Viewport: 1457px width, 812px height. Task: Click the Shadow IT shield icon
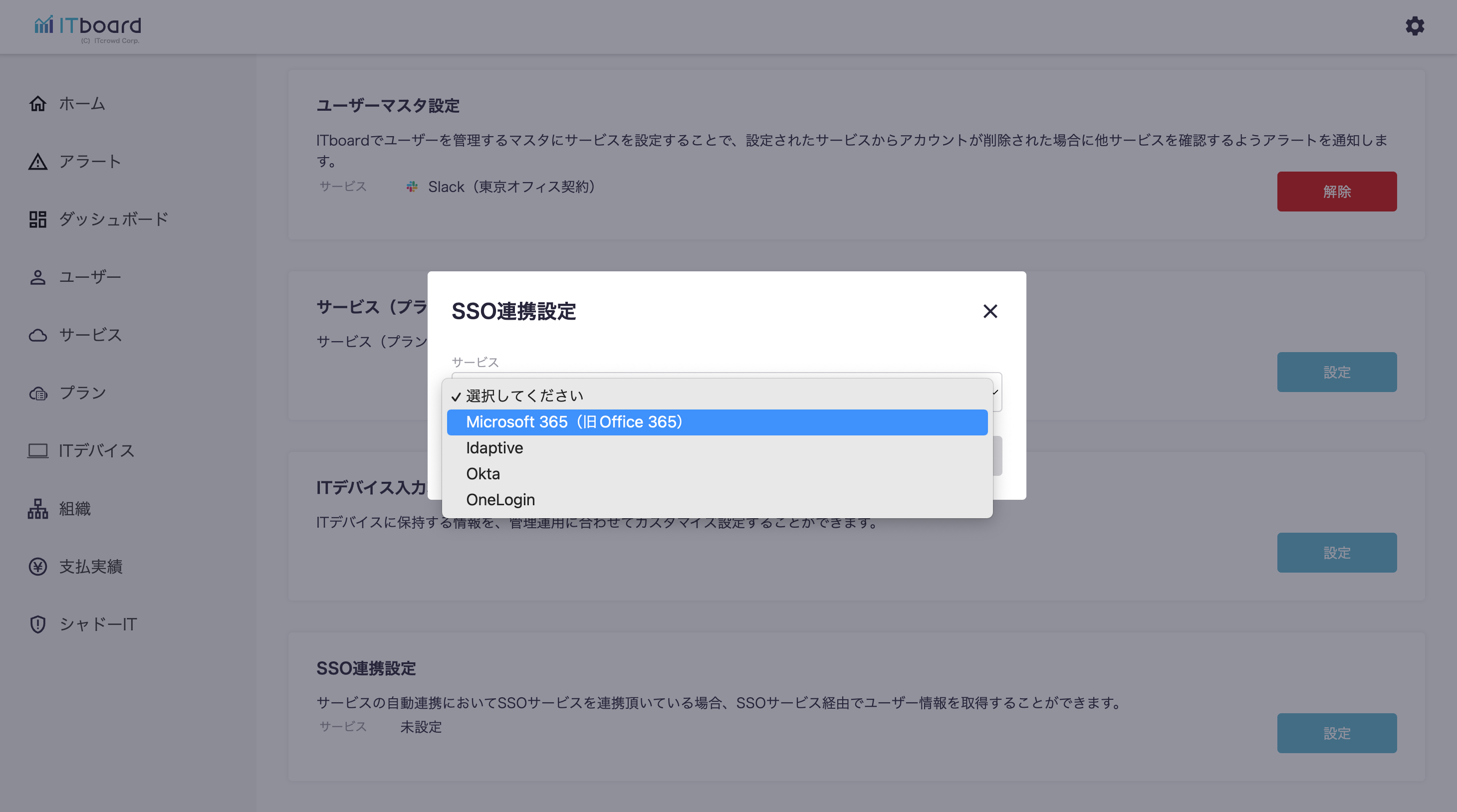click(38, 624)
